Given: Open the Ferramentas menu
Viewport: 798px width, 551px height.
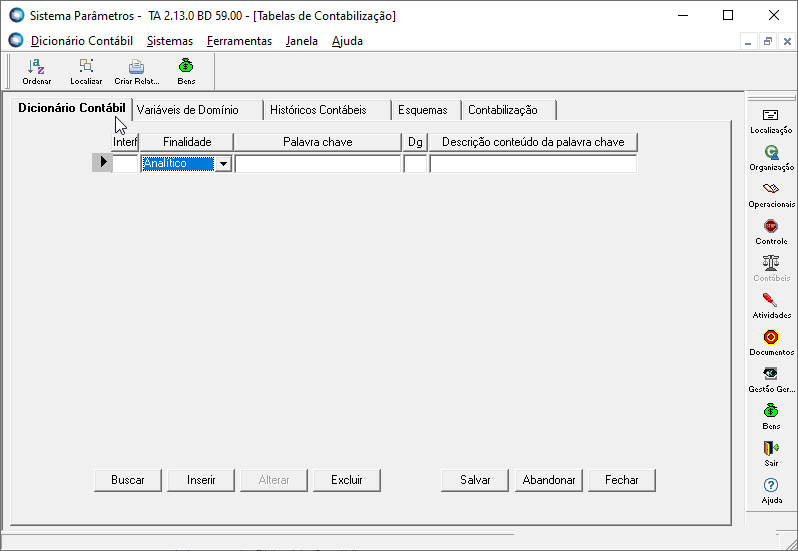Looking at the screenshot, I should pos(239,41).
